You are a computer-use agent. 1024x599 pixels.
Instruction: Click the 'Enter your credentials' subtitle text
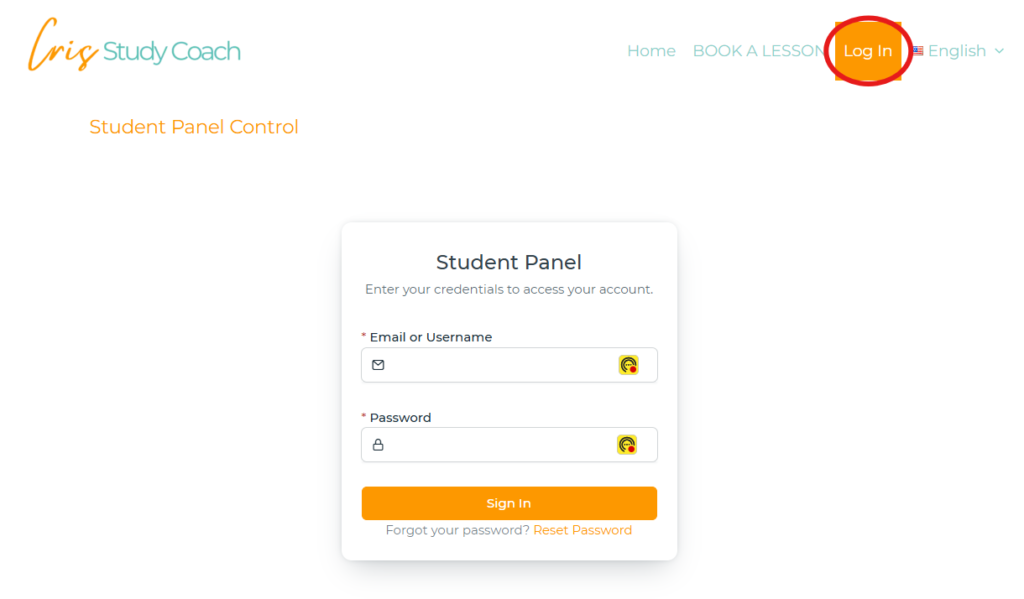[x=509, y=290]
